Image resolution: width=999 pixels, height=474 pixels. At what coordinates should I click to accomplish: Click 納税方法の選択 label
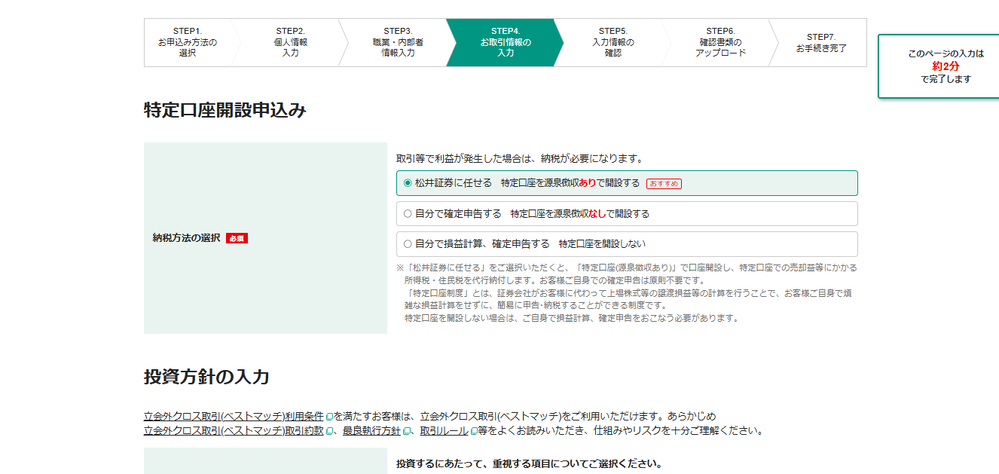tap(186, 238)
